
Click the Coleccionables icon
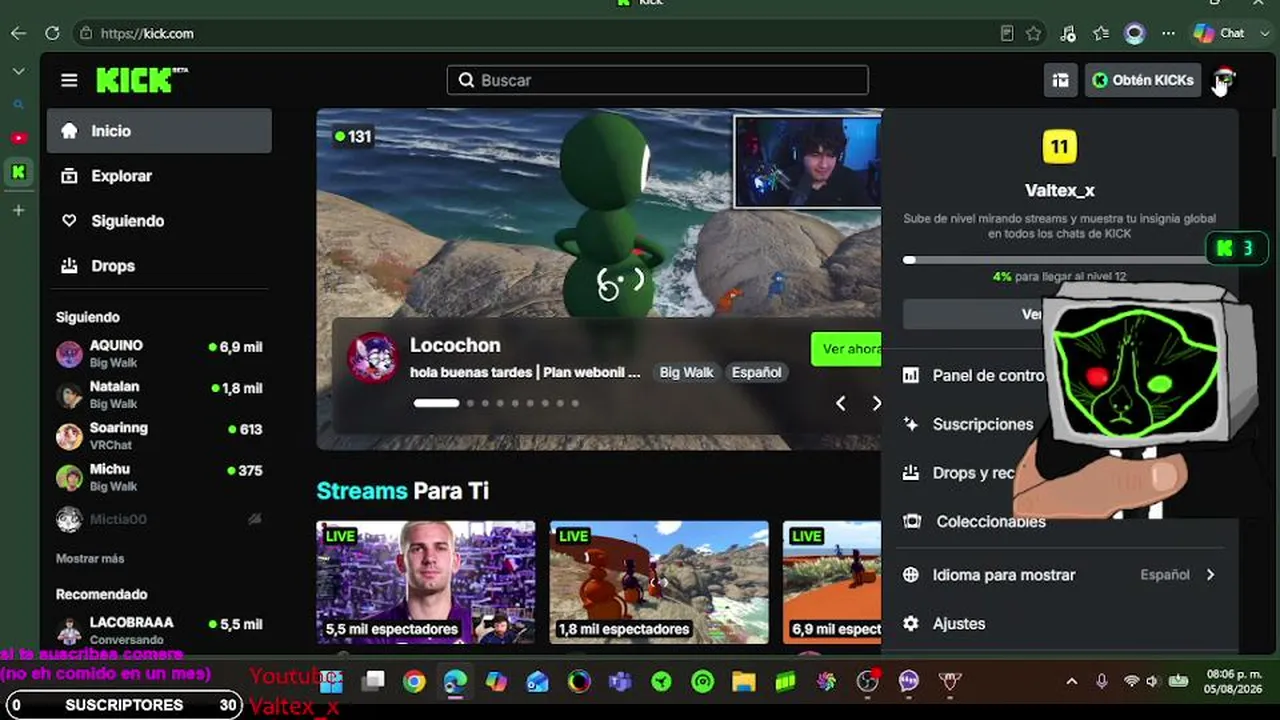pos(911,521)
